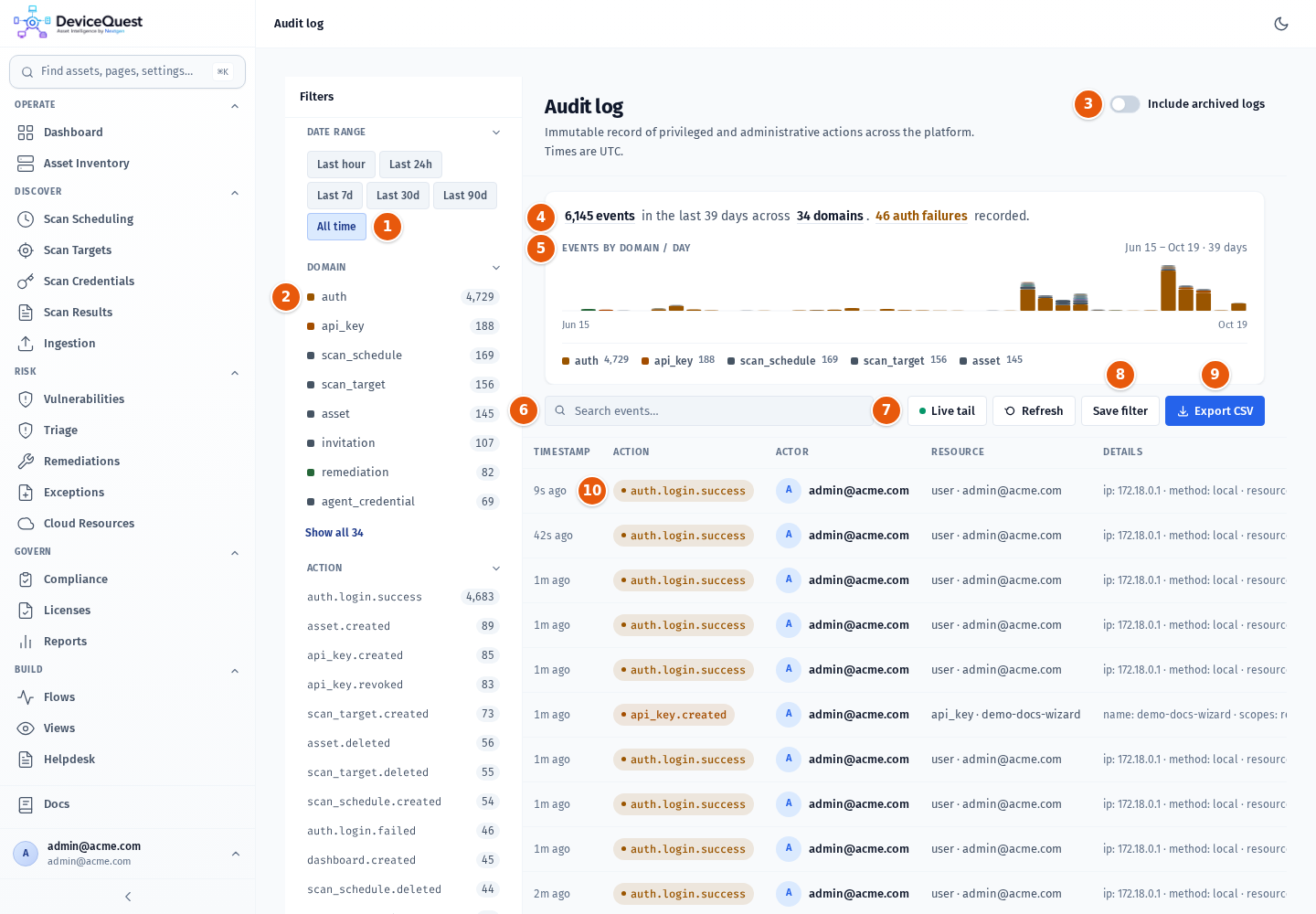
Task: Toggle Include archived logs switch
Action: click(x=1125, y=104)
